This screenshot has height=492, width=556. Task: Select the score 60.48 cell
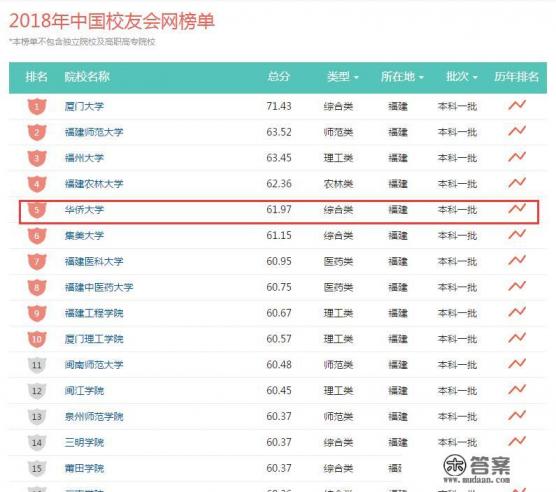point(279,365)
